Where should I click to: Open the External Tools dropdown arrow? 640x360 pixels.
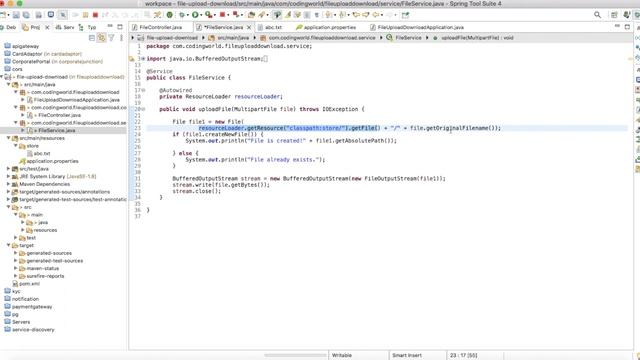pyautogui.click(x=215, y=16)
